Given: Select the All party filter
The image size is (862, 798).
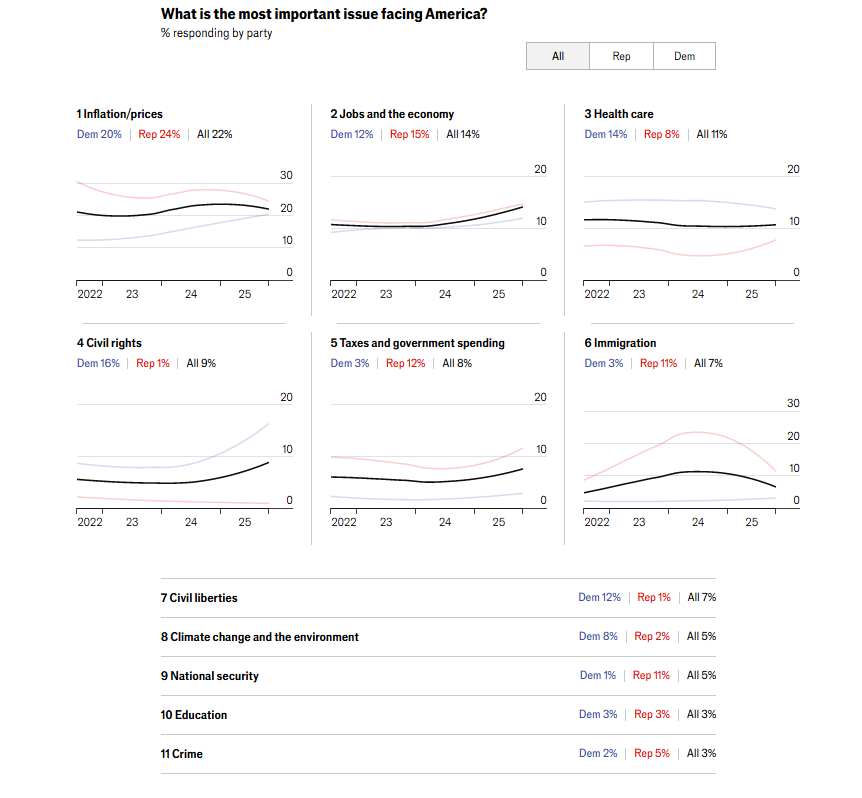Looking at the screenshot, I should pyautogui.click(x=558, y=56).
